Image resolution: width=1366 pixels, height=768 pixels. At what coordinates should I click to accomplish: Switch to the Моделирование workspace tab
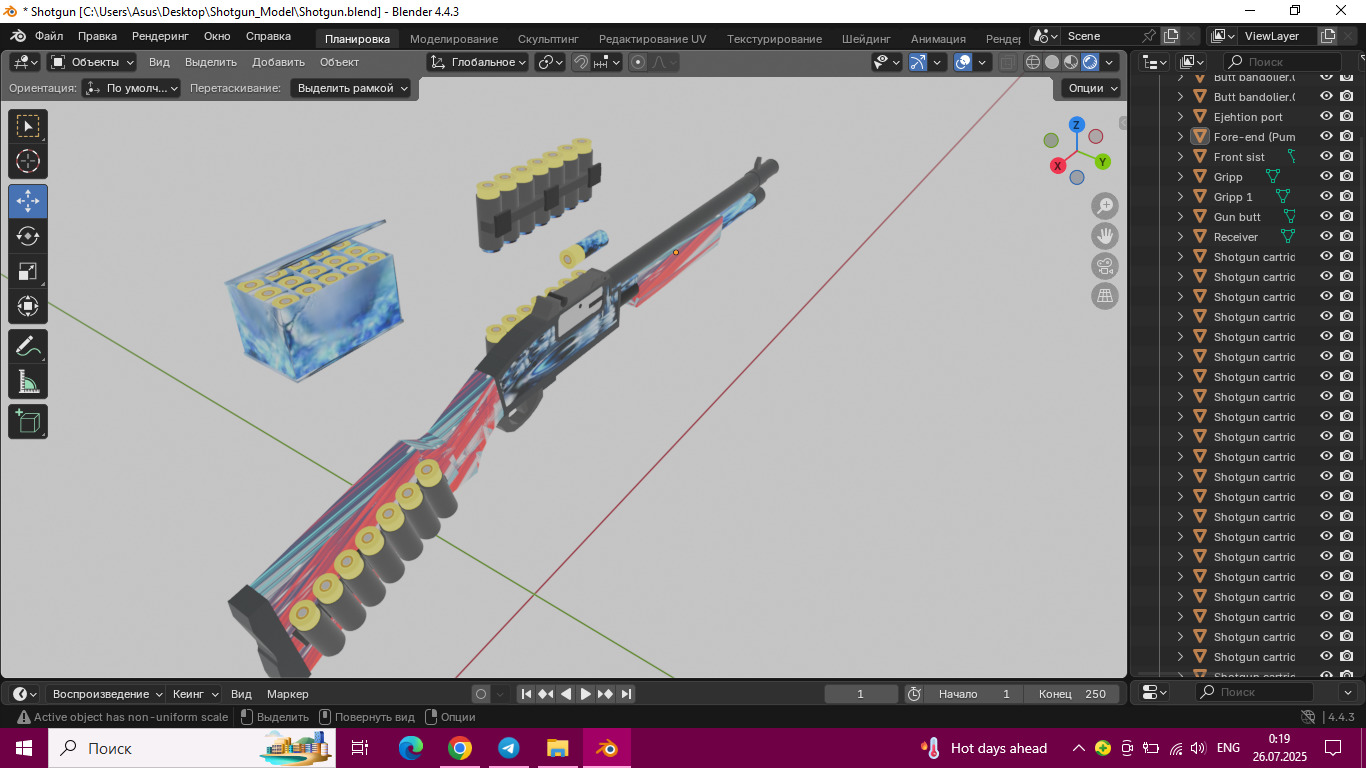click(454, 39)
